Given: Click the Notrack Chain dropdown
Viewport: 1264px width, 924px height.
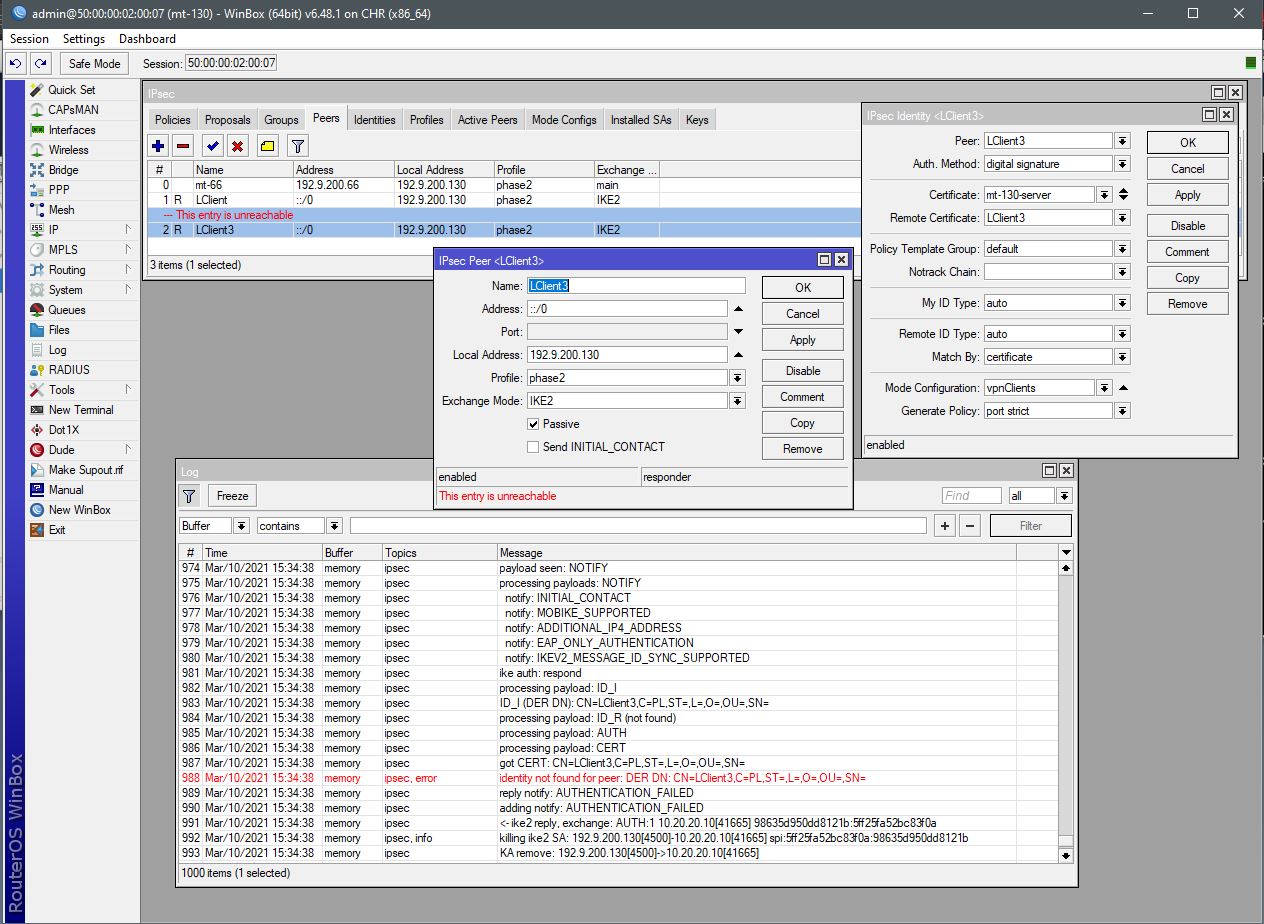Looking at the screenshot, I should tap(1123, 272).
